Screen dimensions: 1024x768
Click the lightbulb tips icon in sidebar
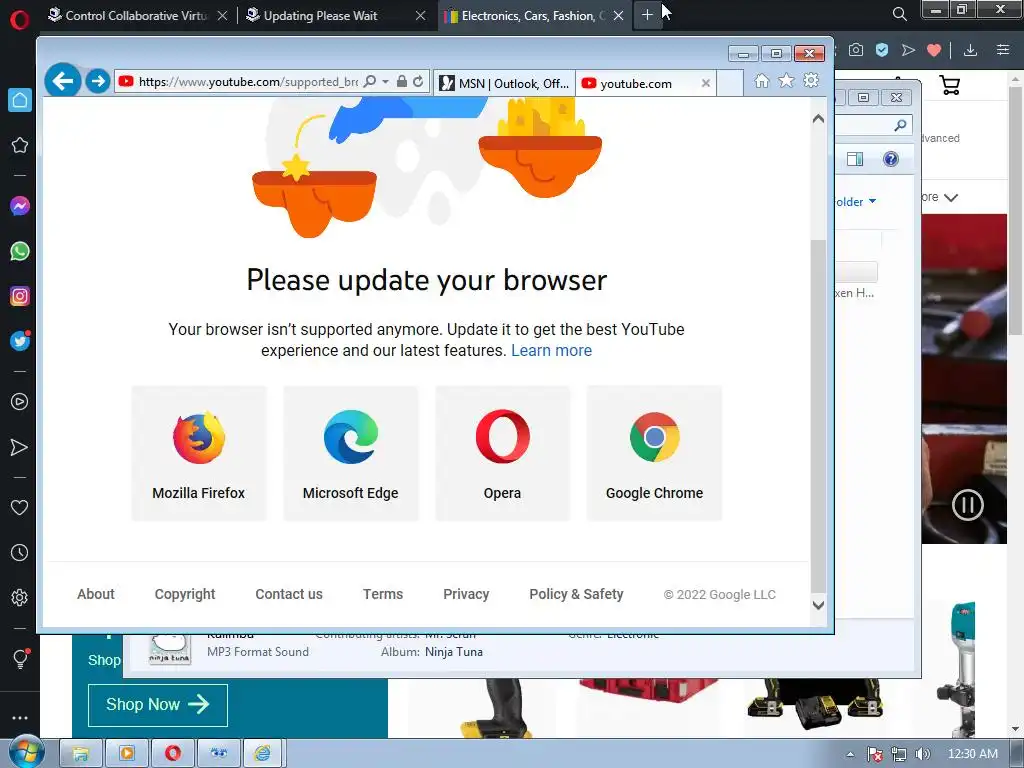20,658
